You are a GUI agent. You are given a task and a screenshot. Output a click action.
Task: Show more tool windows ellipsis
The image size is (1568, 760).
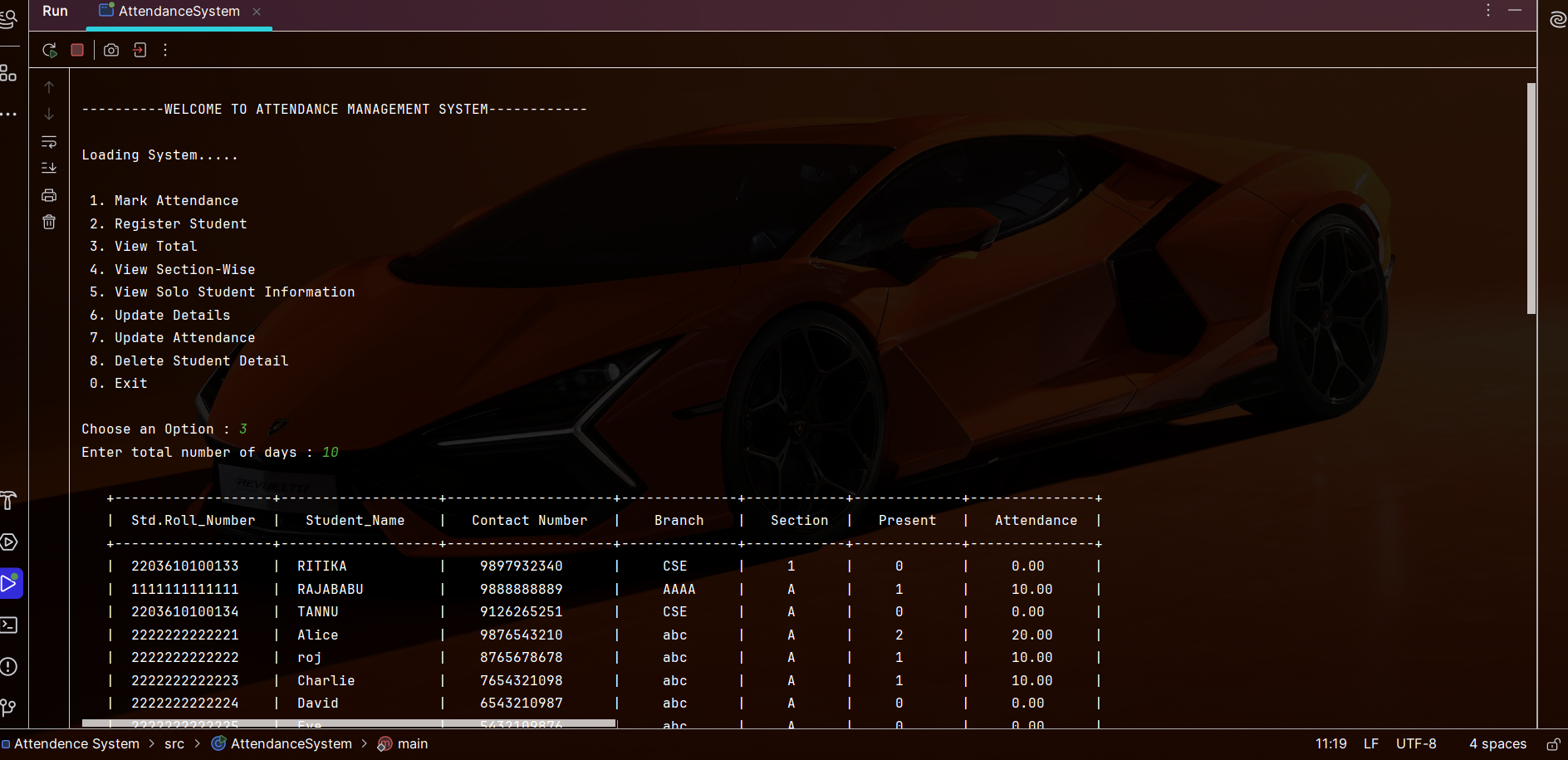8,114
